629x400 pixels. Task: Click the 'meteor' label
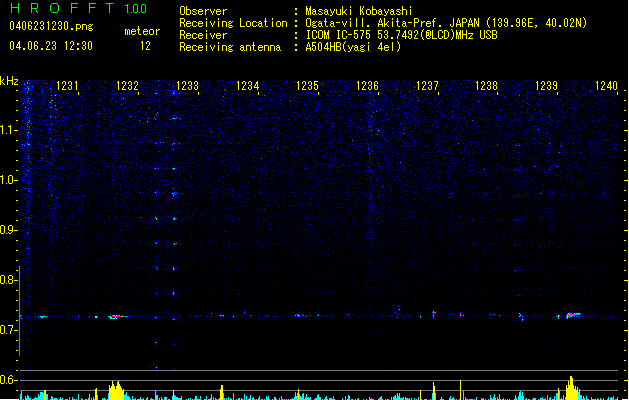[x=142, y=31]
